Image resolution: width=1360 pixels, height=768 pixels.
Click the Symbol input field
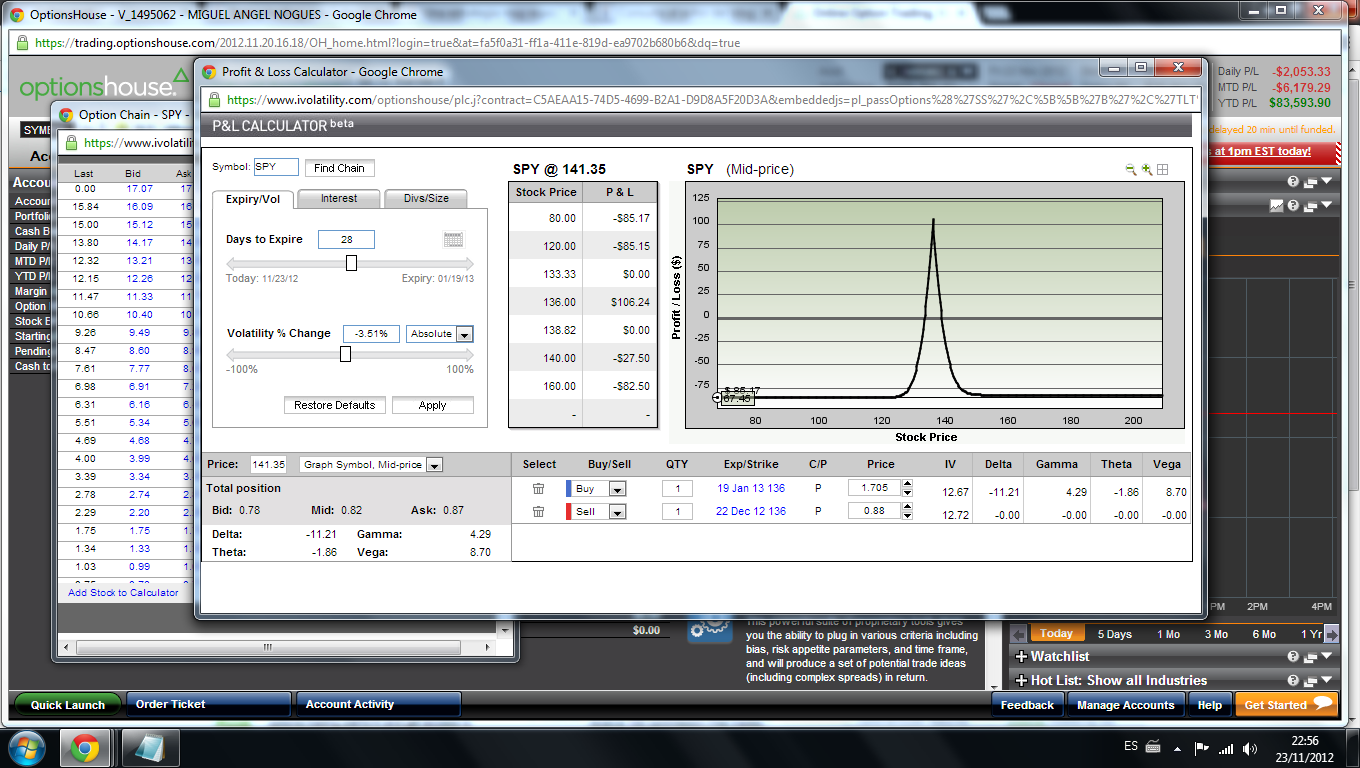(276, 167)
